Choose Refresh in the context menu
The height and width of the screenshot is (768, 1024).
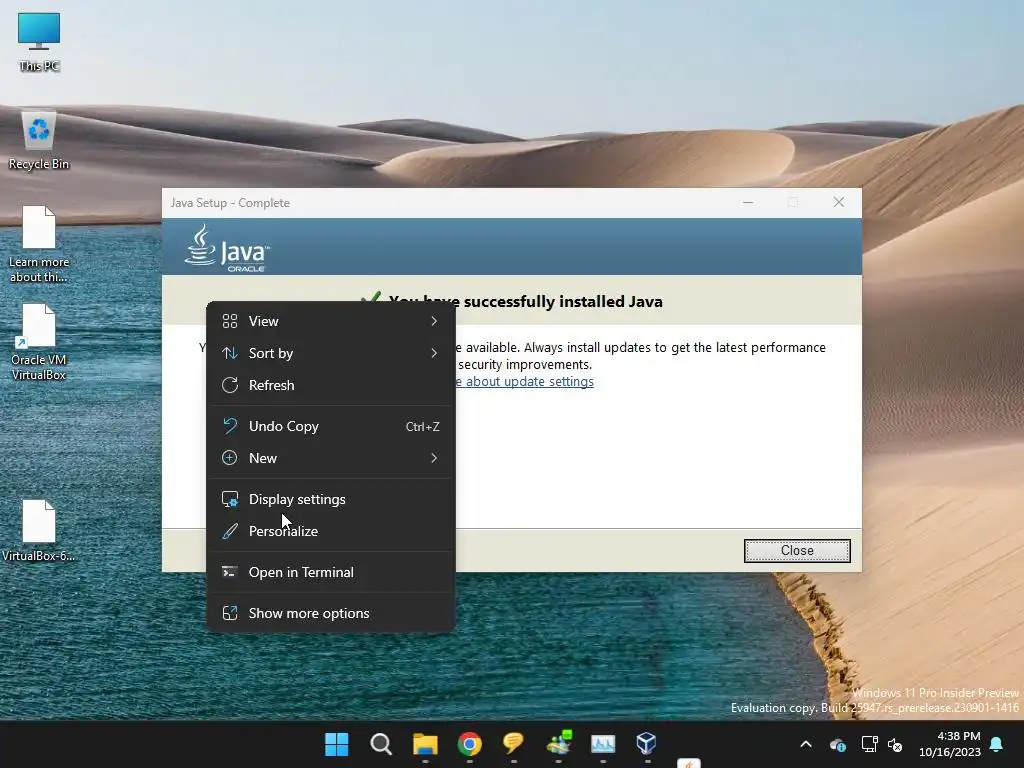tap(330, 385)
